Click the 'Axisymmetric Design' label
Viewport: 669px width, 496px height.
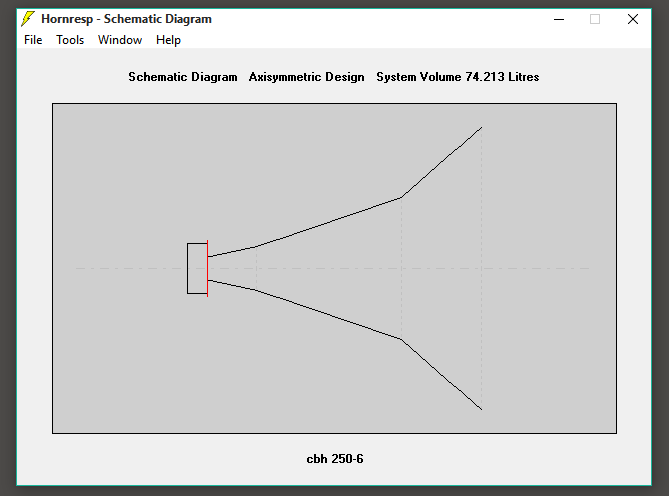coord(306,77)
